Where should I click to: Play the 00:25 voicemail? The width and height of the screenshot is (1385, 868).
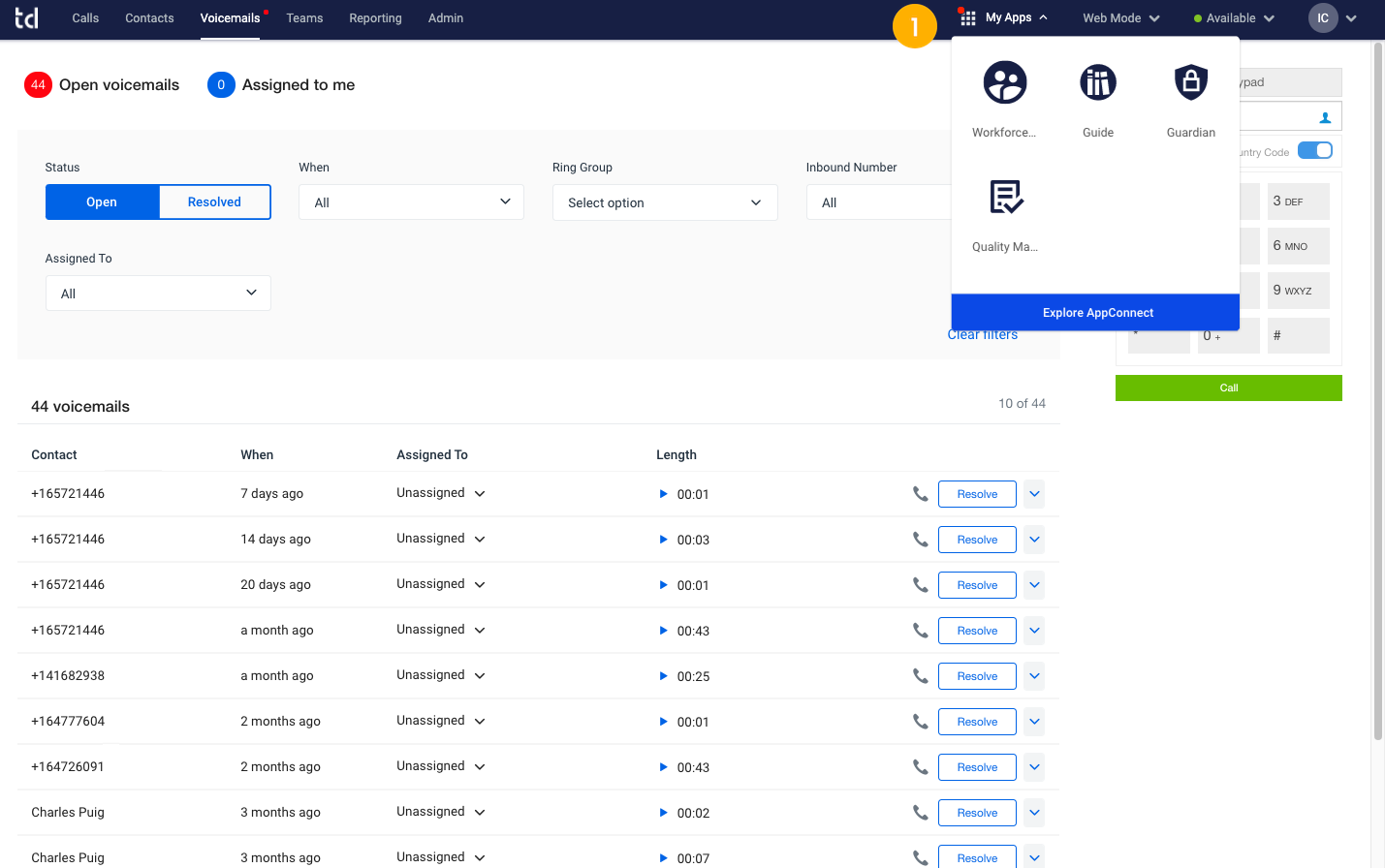click(663, 676)
